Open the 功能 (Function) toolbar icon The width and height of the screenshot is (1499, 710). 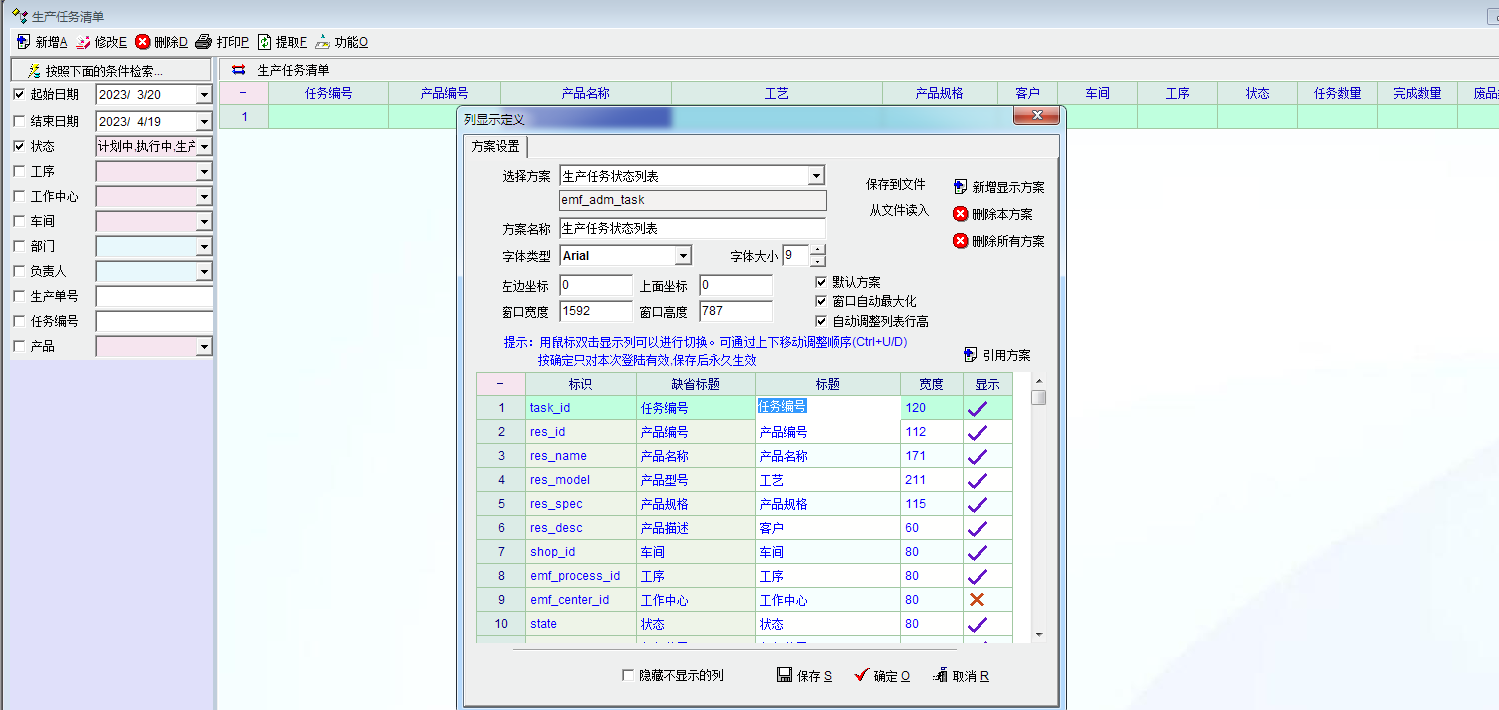(322, 42)
